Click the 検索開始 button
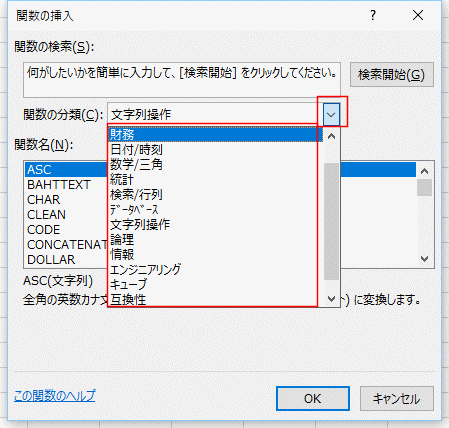Screen dimensions: 449x428 (392, 75)
